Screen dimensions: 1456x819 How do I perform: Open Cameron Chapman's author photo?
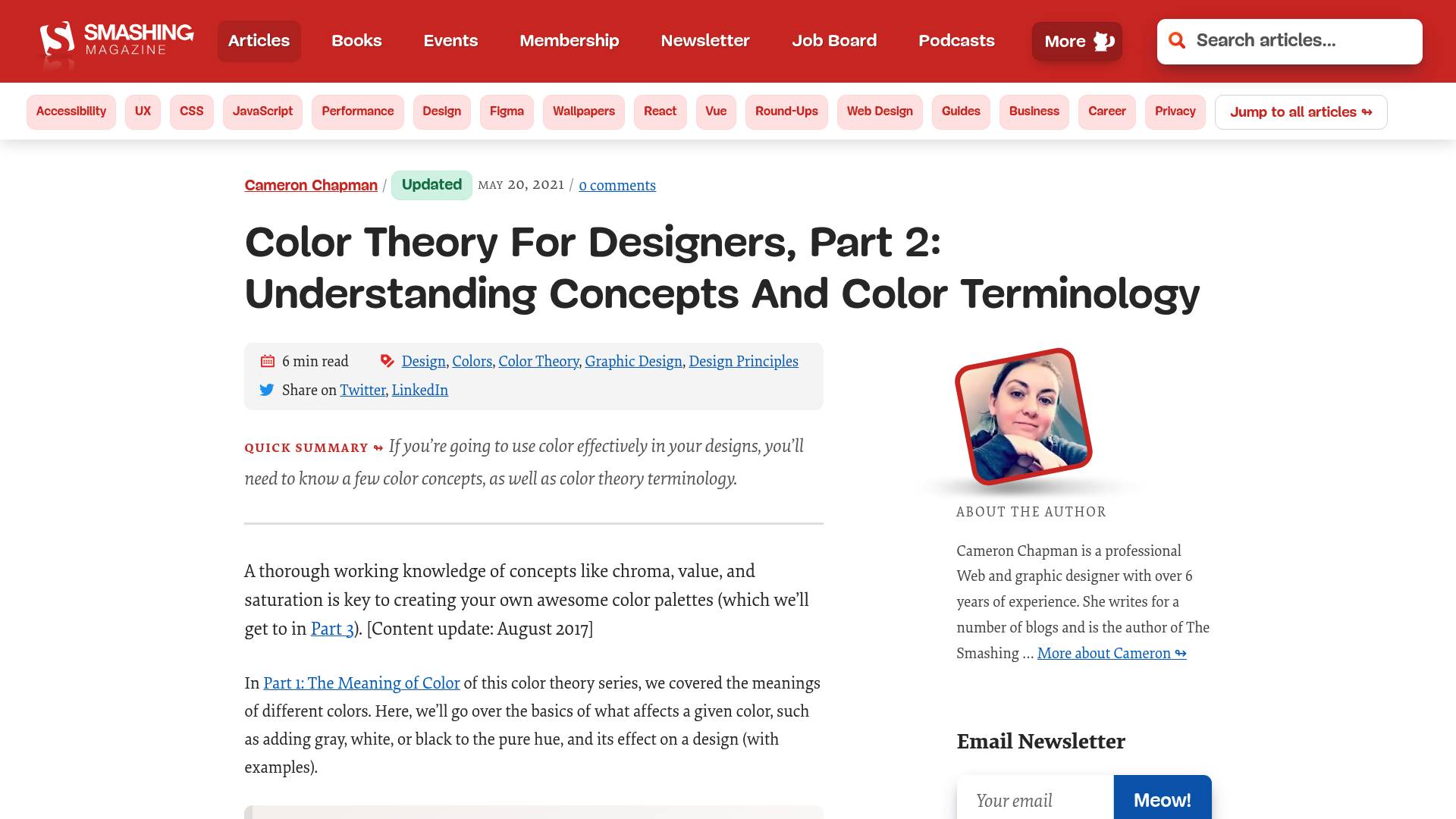(x=1023, y=416)
